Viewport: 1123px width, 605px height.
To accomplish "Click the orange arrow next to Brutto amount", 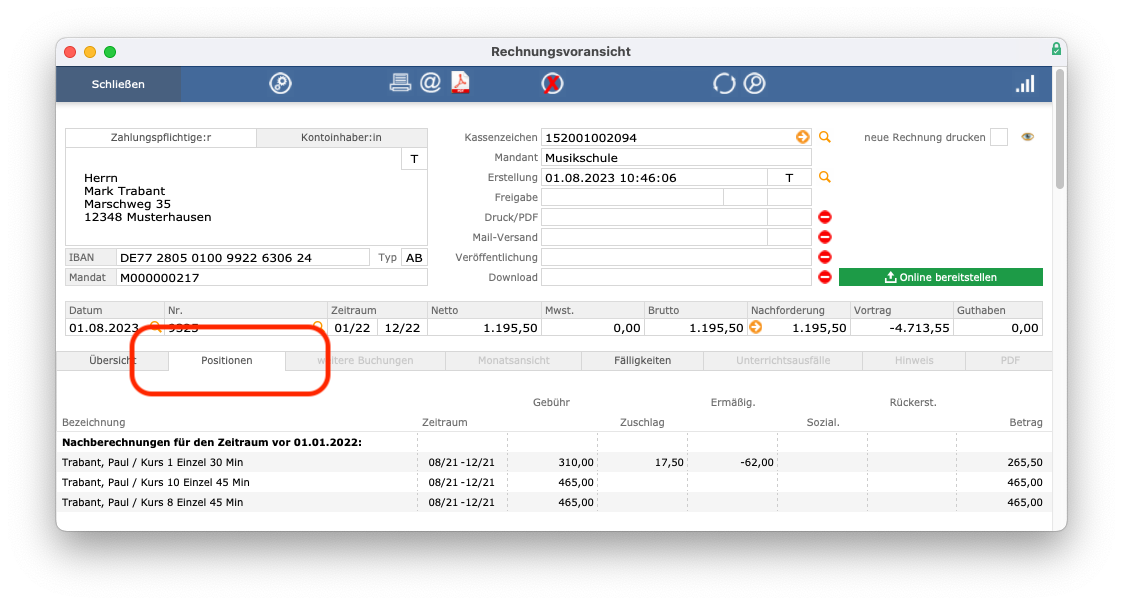I will pyautogui.click(x=756, y=327).
